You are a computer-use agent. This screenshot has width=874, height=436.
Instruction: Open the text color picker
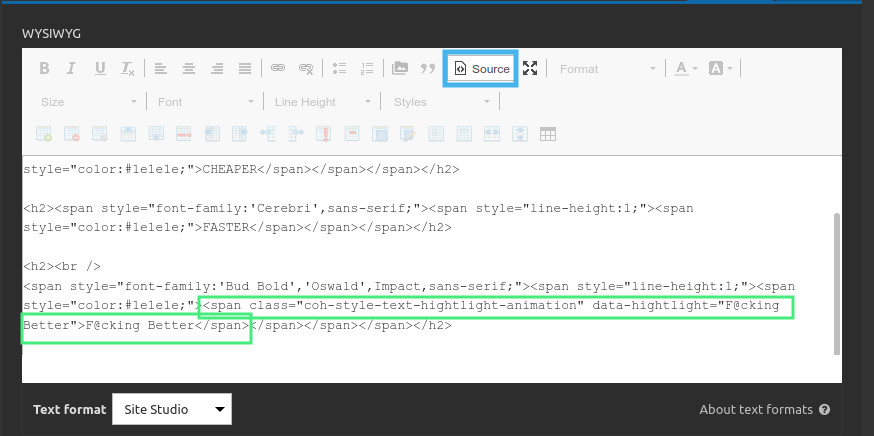pos(685,69)
